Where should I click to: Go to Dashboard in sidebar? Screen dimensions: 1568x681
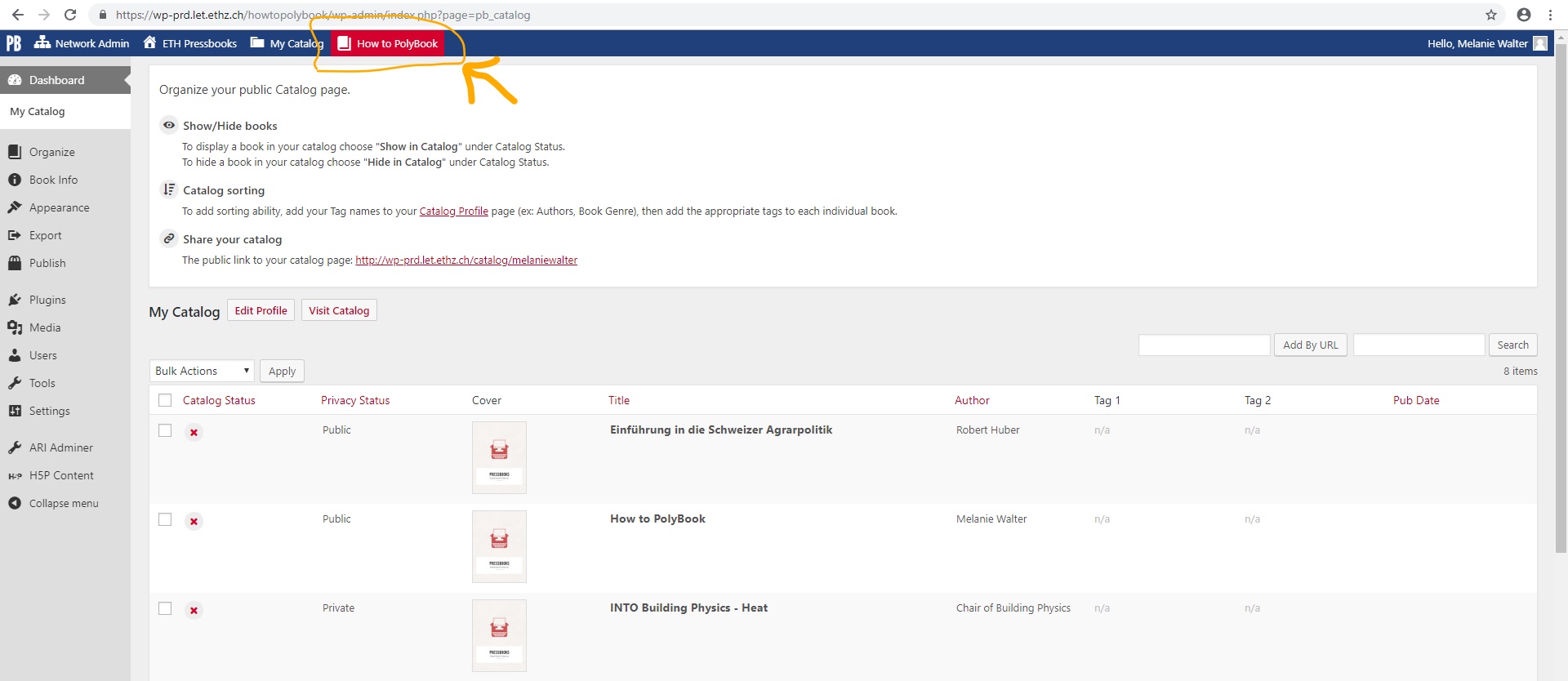point(65,80)
